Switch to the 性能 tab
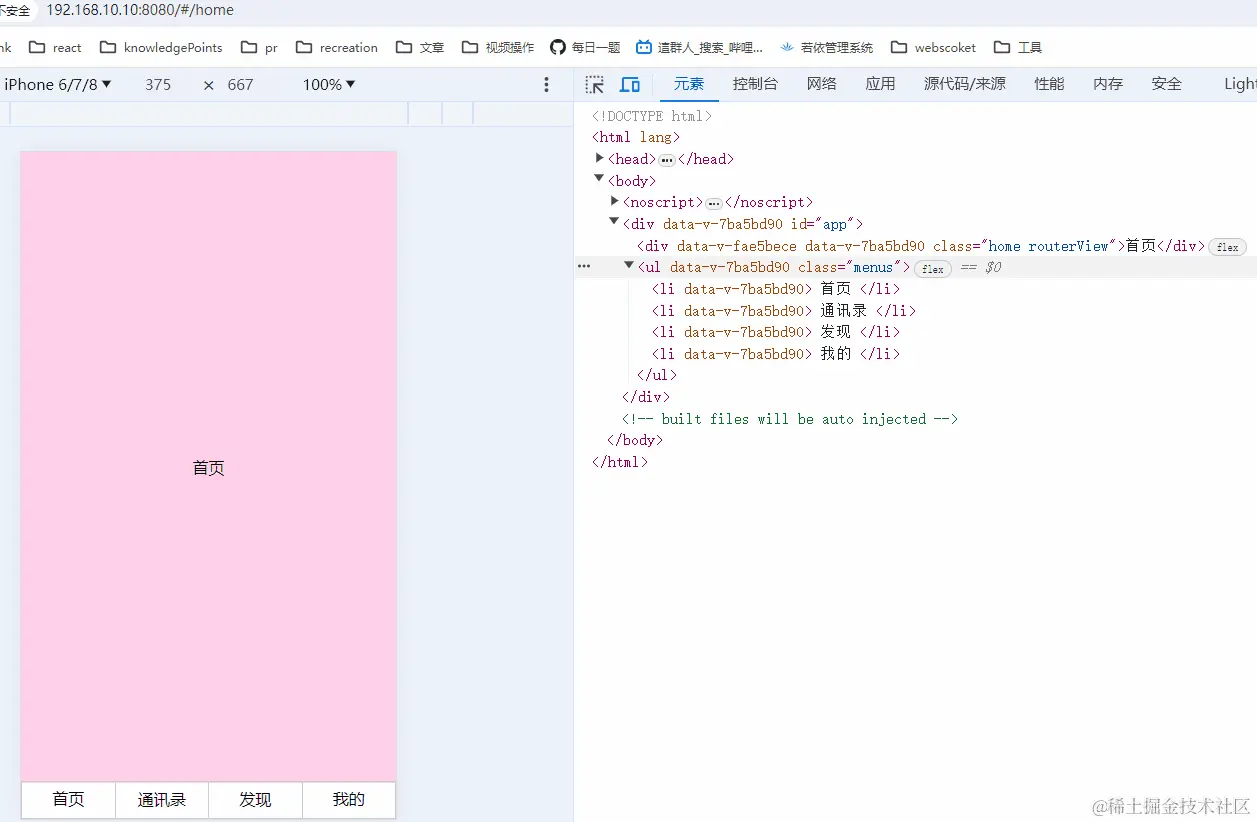The height and width of the screenshot is (822, 1257). (1049, 85)
